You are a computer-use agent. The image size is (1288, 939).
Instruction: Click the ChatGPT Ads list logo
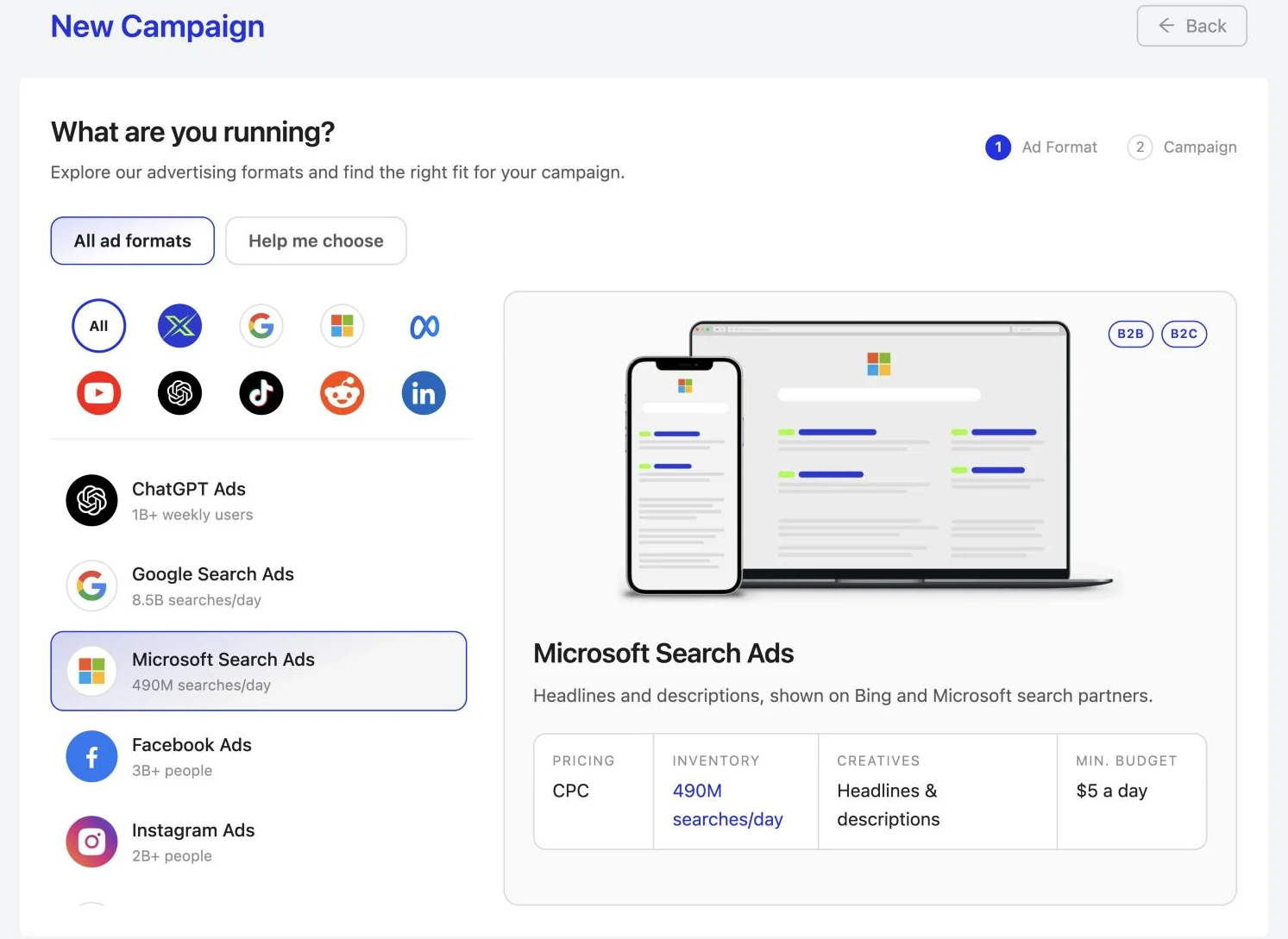point(91,500)
